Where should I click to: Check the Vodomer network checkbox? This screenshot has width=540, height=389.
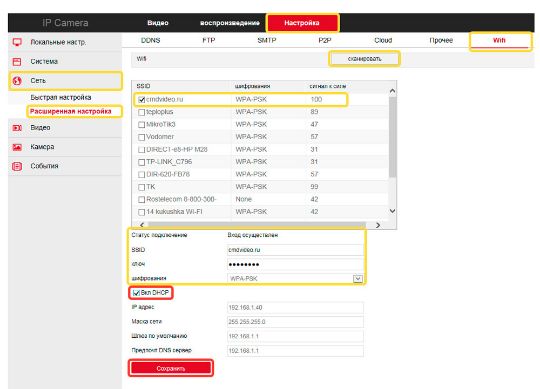[141, 137]
